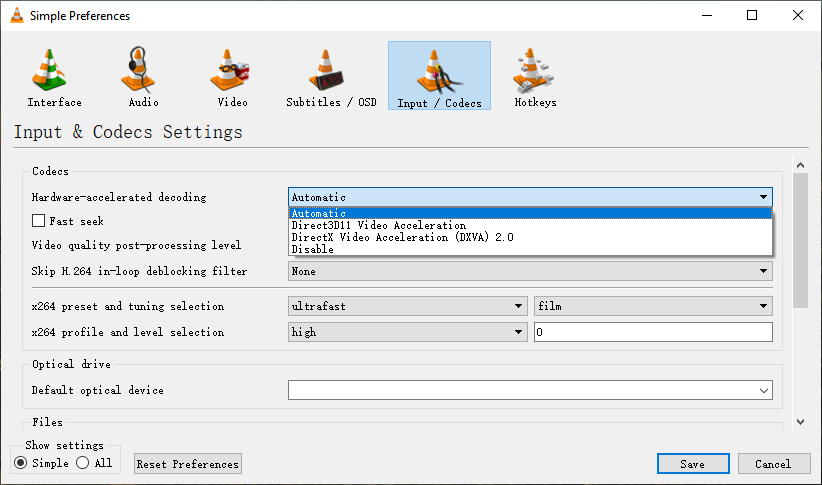The width and height of the screenshot is (822, 485).
Task: Click the Video quality post-processing level label
Action: pos(136,245)
